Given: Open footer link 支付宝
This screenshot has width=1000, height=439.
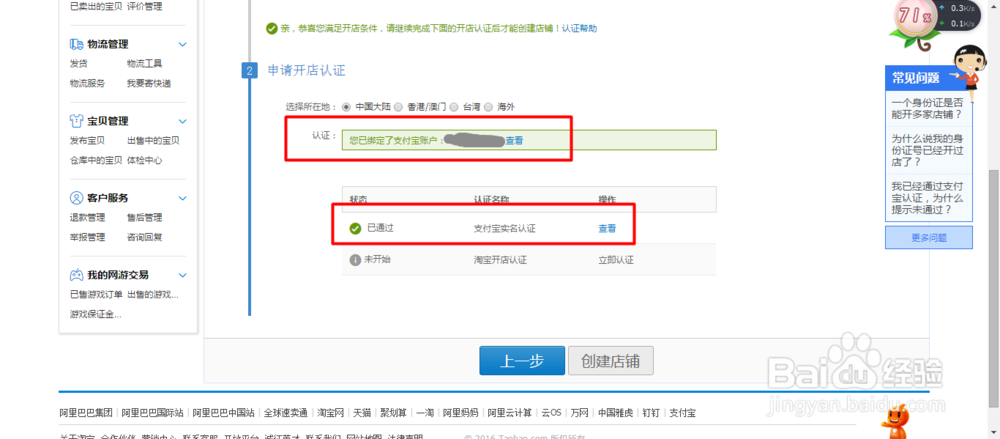Looking at the screenshot, I should tap(682, 413).
